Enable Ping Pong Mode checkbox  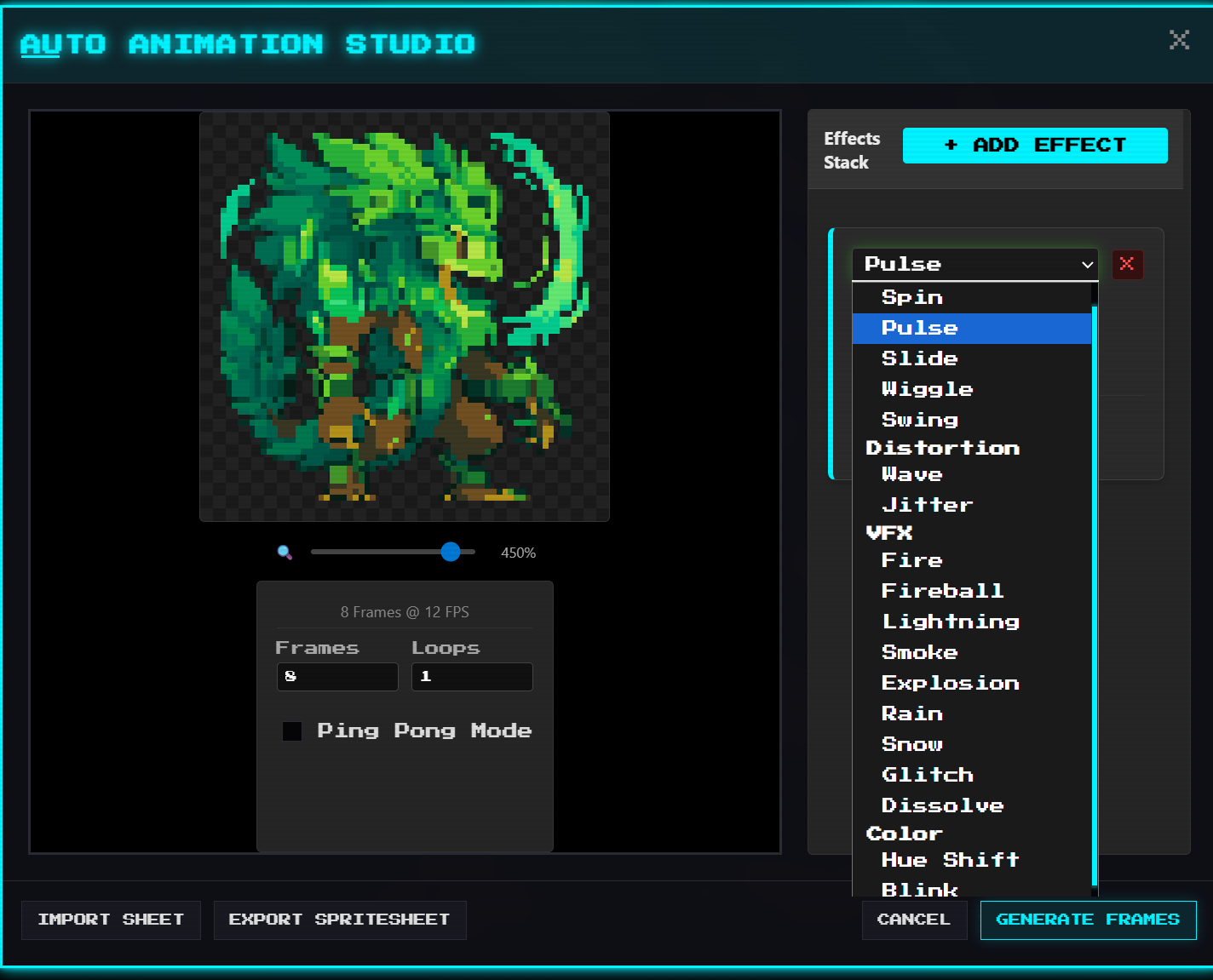(x=292, y=731)
